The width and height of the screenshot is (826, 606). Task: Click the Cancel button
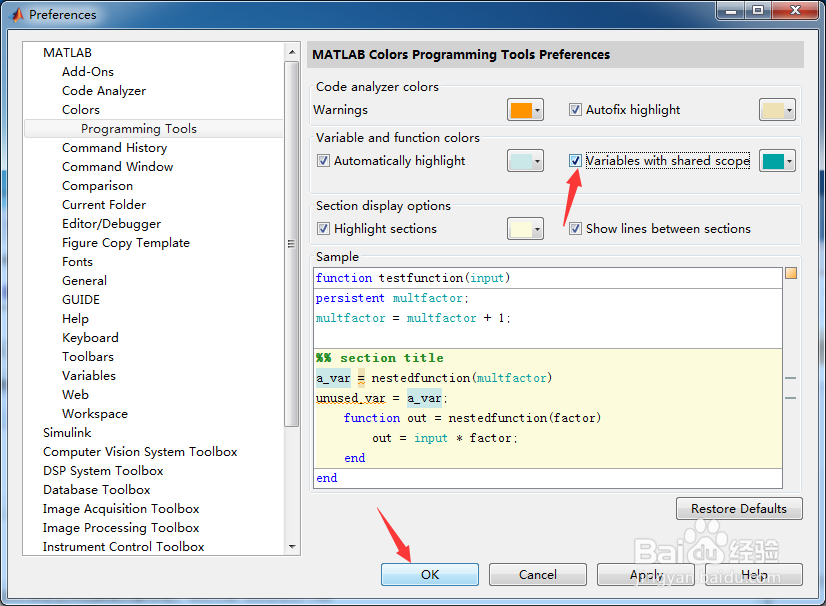click(537, 574)
